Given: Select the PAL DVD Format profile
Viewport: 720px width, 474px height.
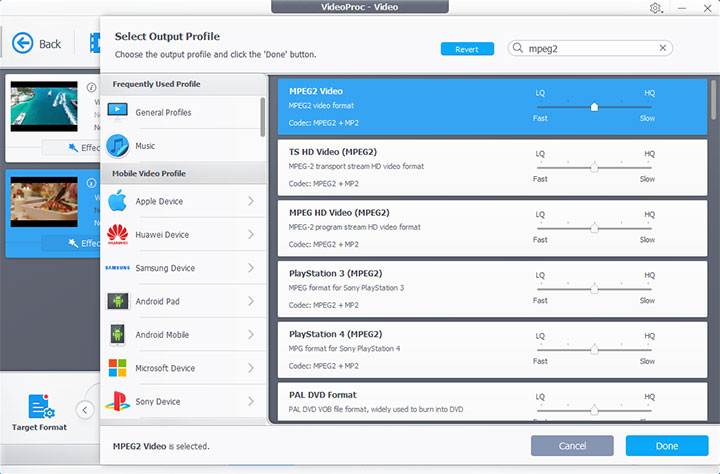Looking at the screenshot, I should tap(492, 401).
